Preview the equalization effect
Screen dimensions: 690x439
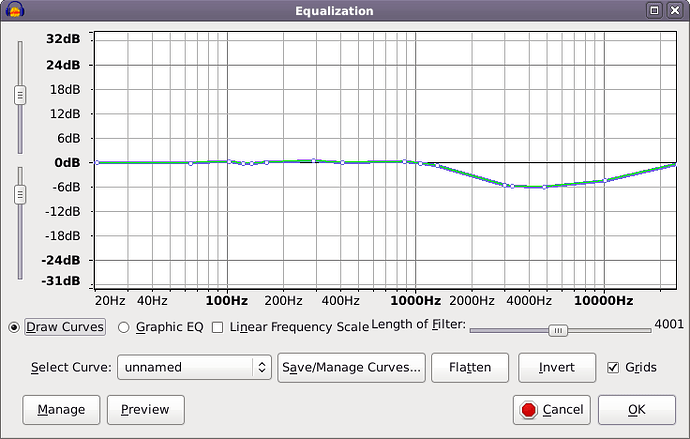click(x=145, y=409)
